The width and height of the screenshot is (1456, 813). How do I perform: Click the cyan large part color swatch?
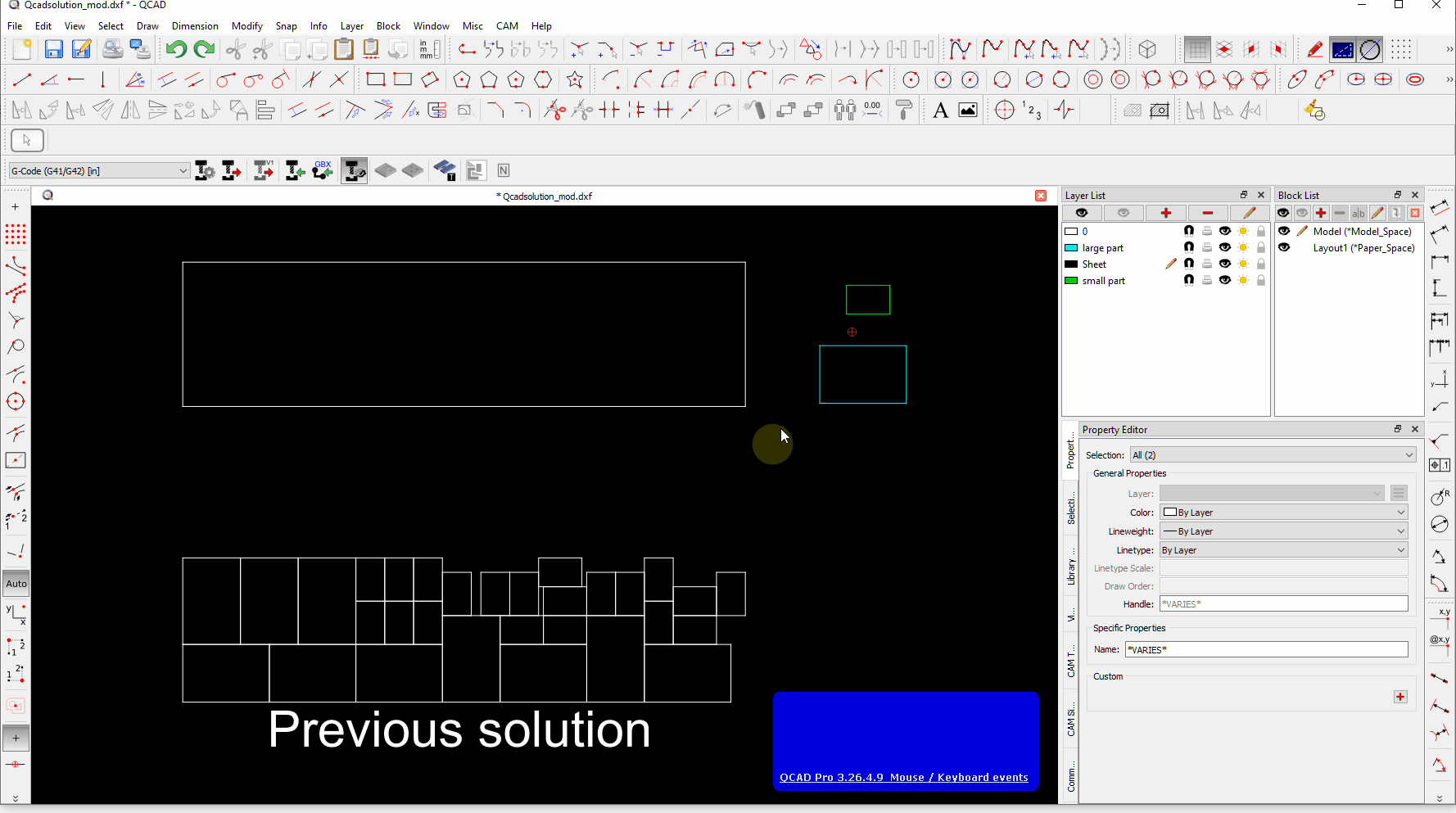(x=1070, y=248)
